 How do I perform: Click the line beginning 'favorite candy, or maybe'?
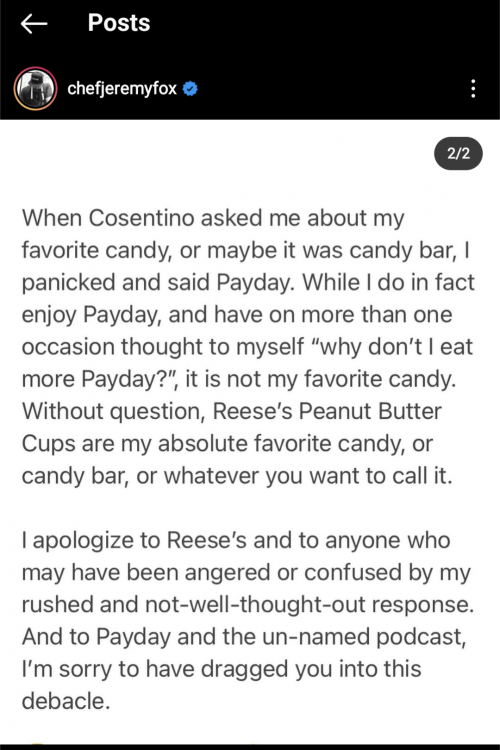click(x=246, y=251)
